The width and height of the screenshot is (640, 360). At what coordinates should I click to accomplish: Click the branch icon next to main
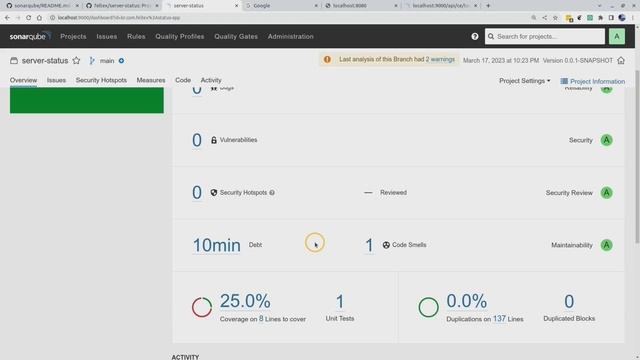coord(92,61)
